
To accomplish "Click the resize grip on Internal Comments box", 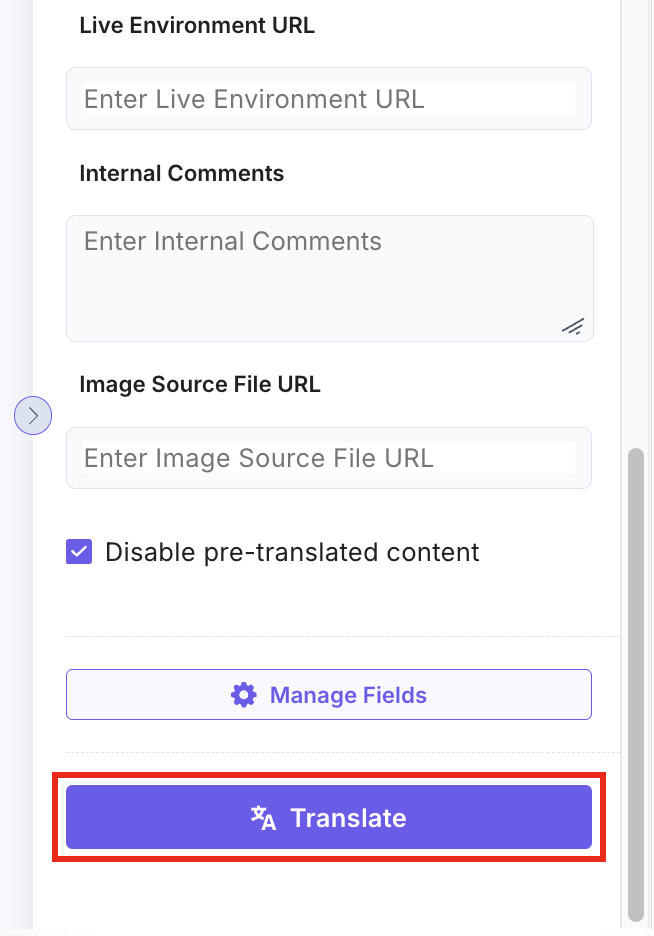I will coord(572,326).
